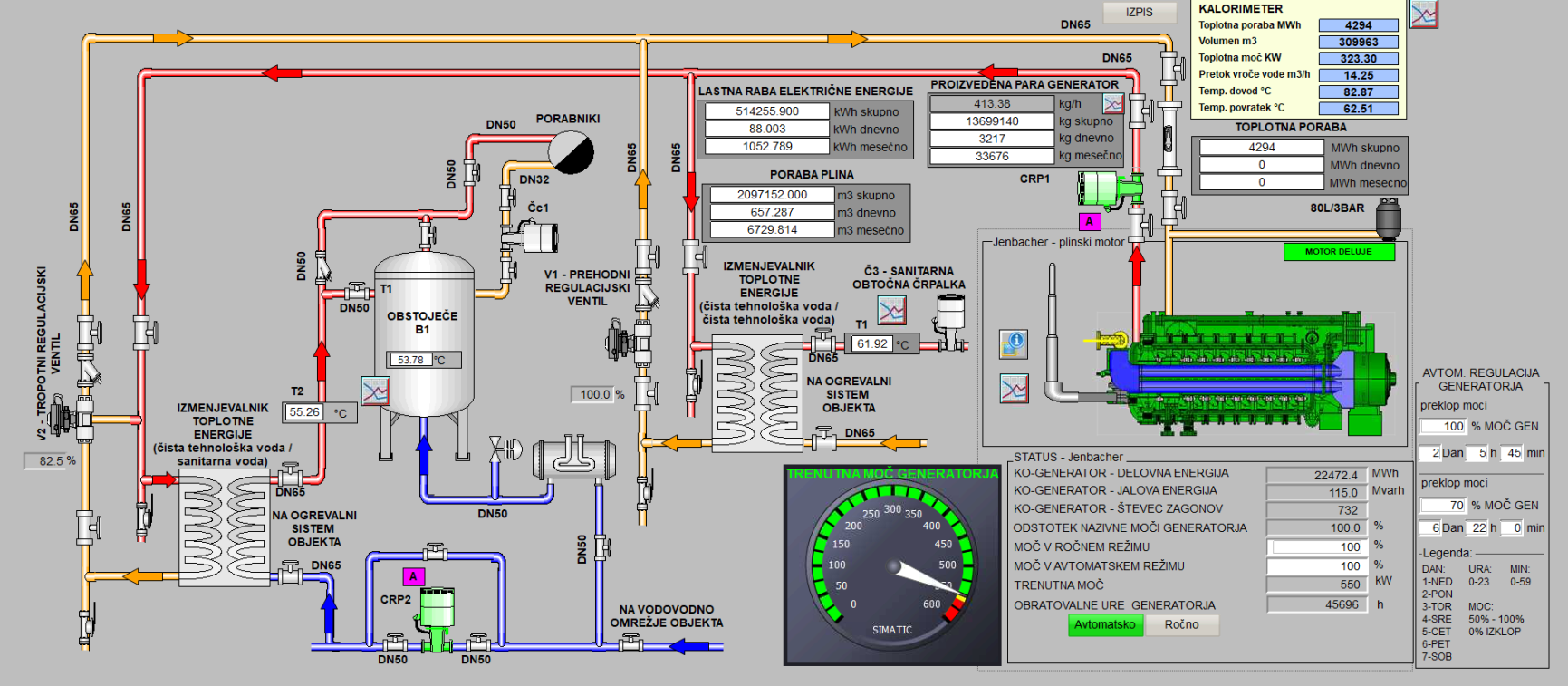Open the Kalorimeter trend chart icon
The image size is (1568, 686).
(x=1424, y=14)
